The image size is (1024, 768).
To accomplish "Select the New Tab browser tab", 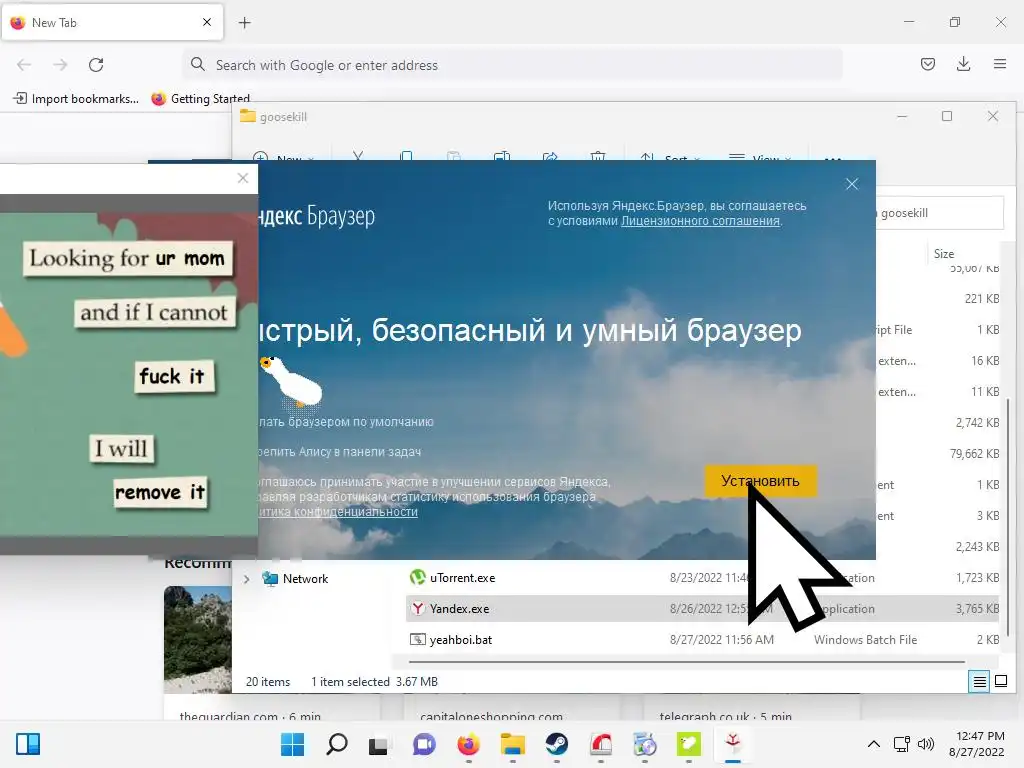I will point(112,22).
